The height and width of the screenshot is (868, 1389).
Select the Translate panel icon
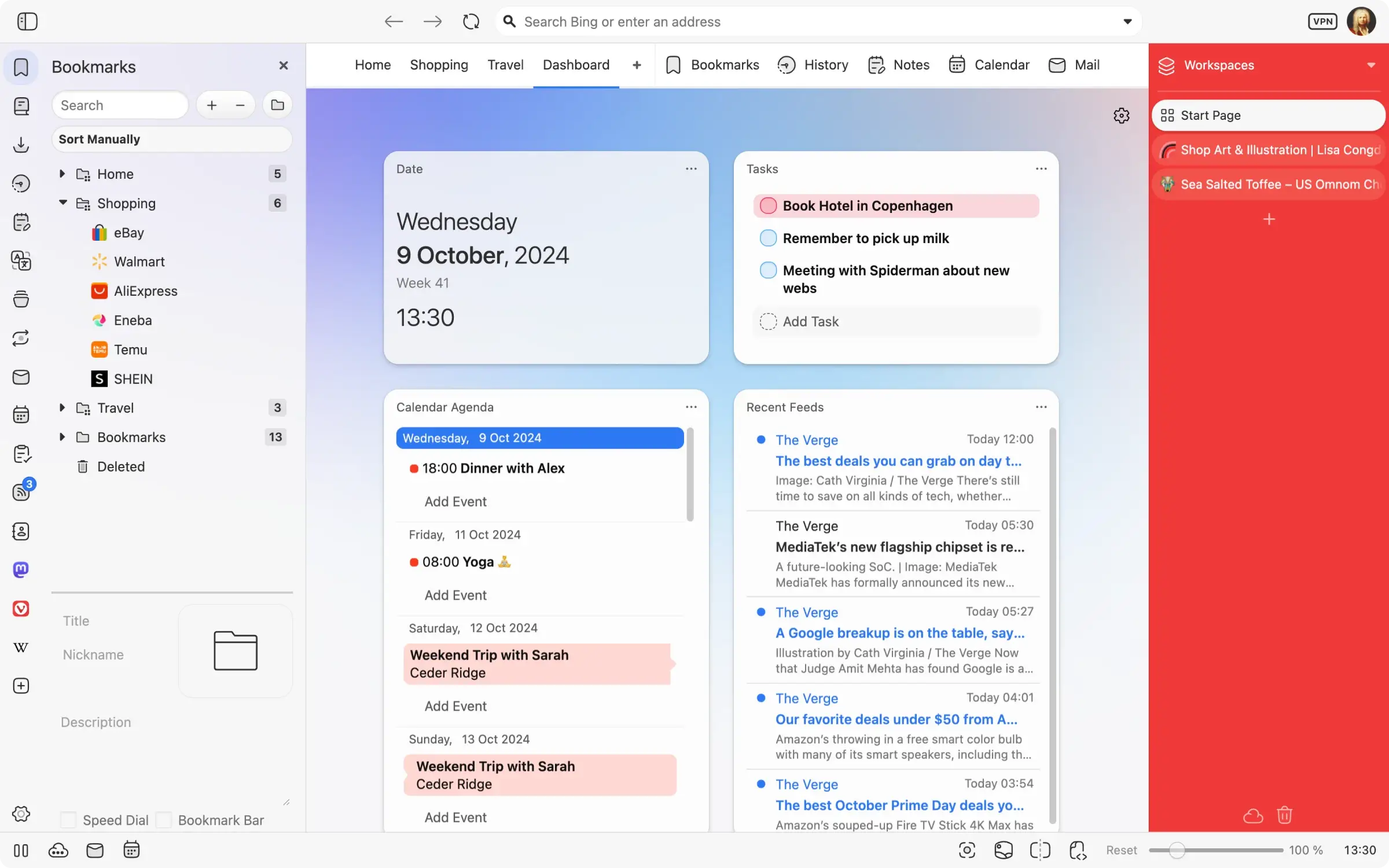[x=21, y=260]
